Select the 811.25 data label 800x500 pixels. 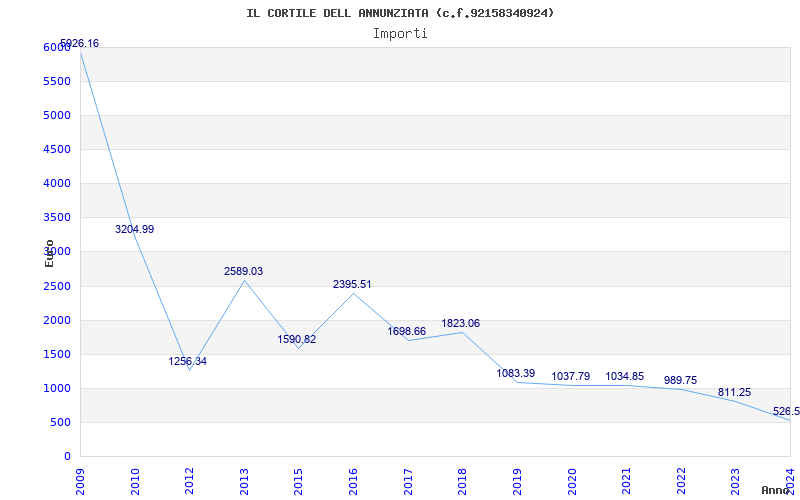(734, 393)
